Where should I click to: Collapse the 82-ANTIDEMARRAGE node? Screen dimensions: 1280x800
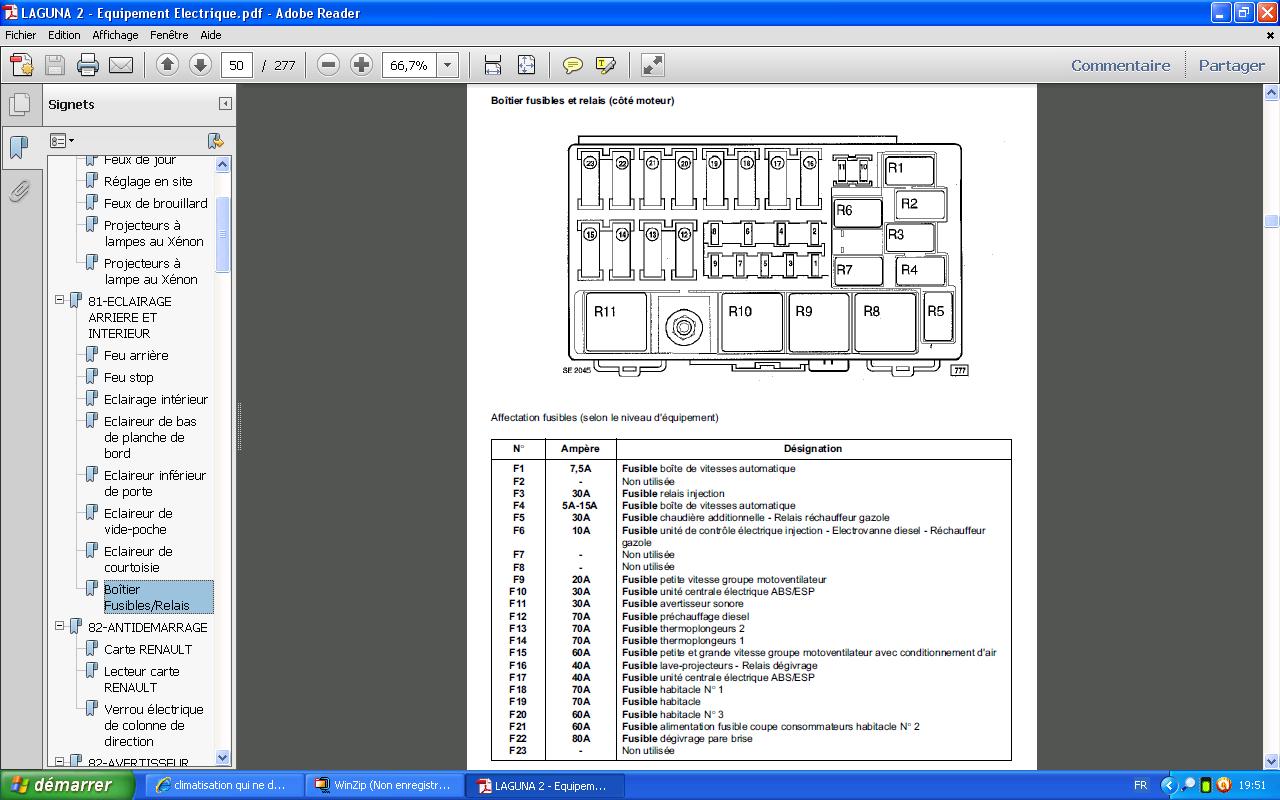click(x=59, y=626)
